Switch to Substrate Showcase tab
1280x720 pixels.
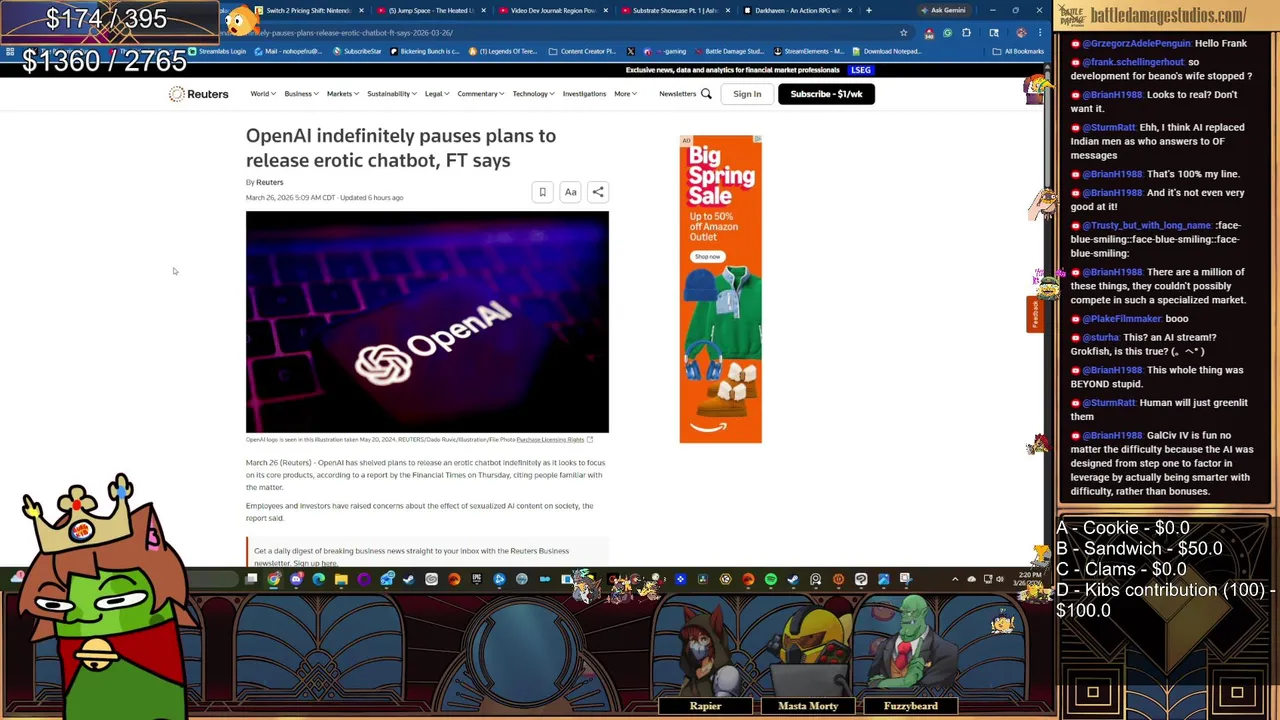point(675,11)
